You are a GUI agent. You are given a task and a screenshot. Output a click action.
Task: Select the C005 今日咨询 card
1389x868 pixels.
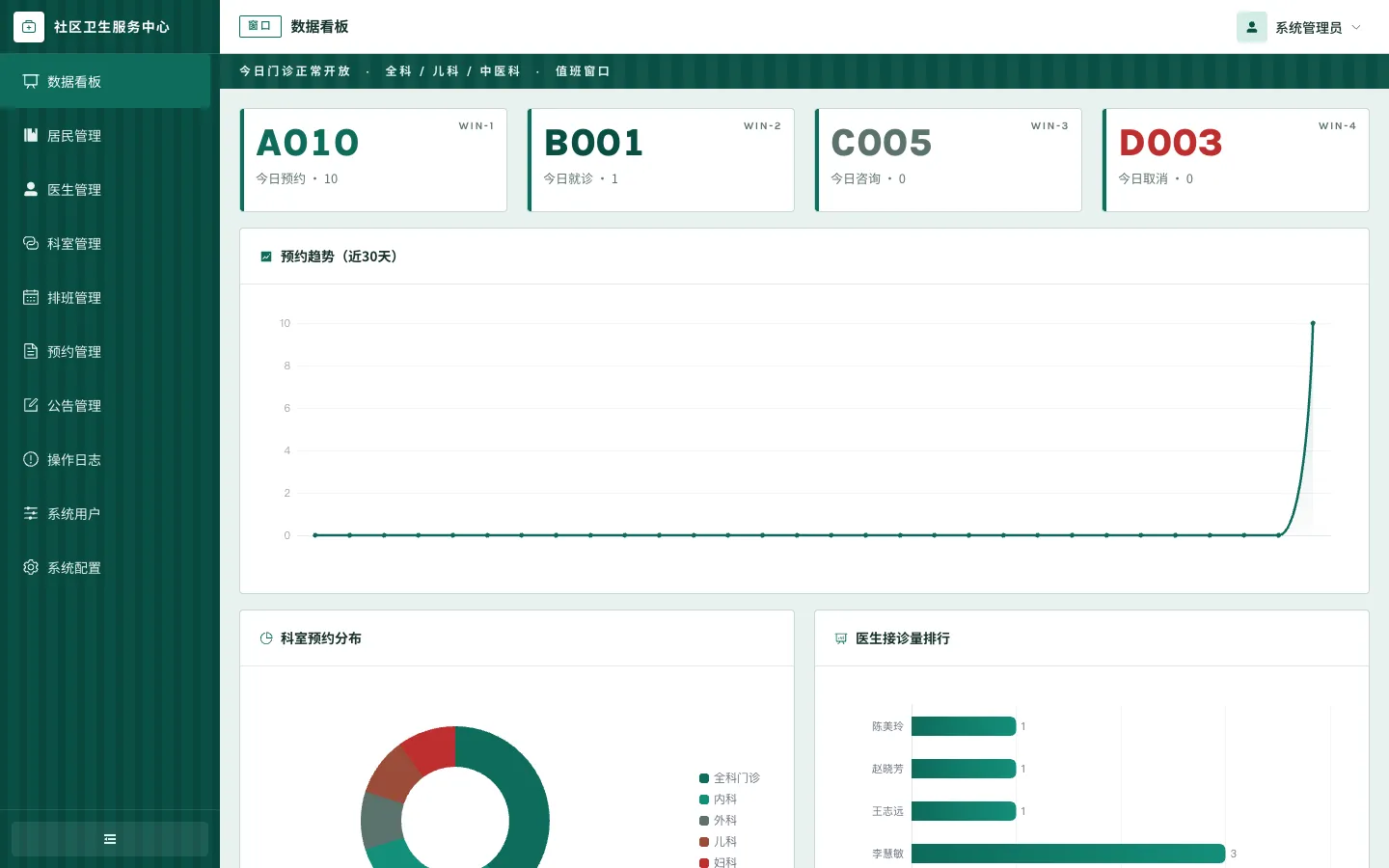(x=948, y=160)
